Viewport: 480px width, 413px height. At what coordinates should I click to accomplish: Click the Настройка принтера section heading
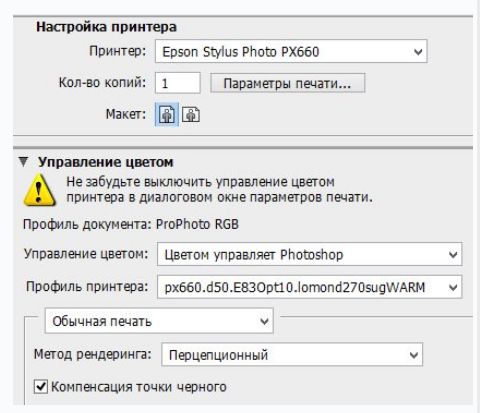click(x=106, y=27)
